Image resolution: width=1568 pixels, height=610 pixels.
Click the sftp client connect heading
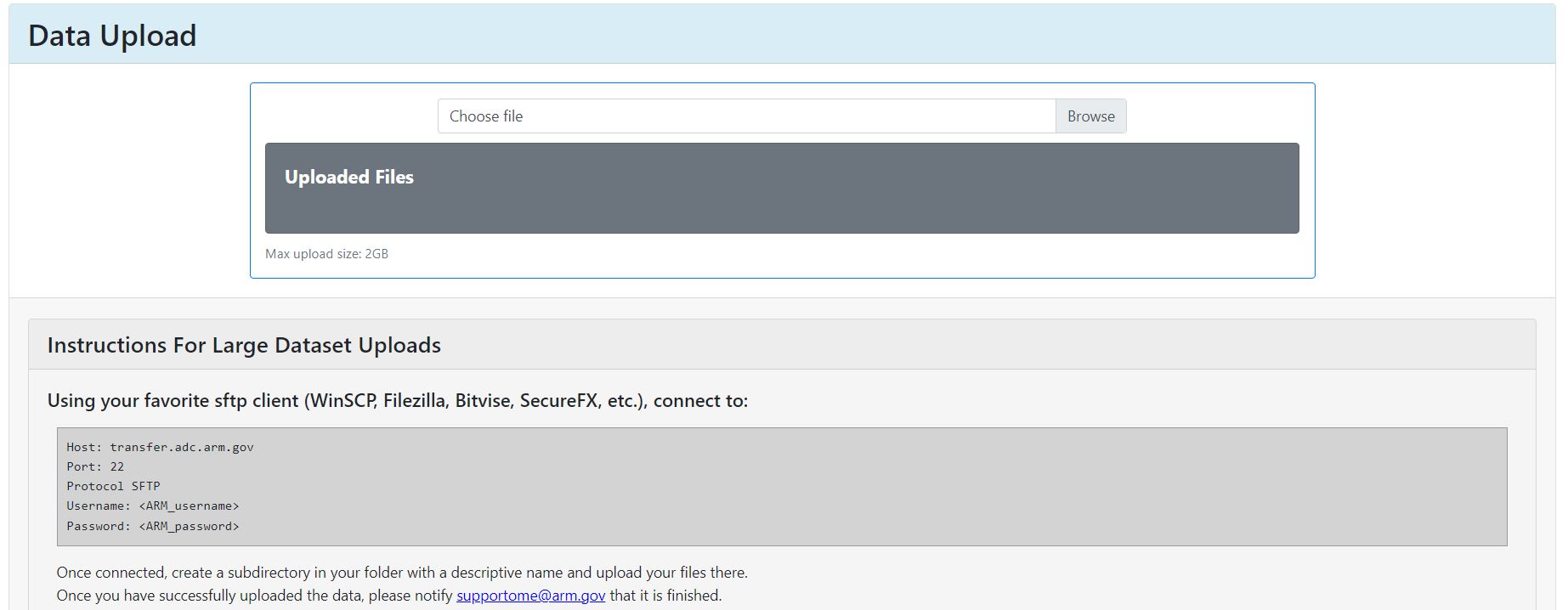coord(397,401)
